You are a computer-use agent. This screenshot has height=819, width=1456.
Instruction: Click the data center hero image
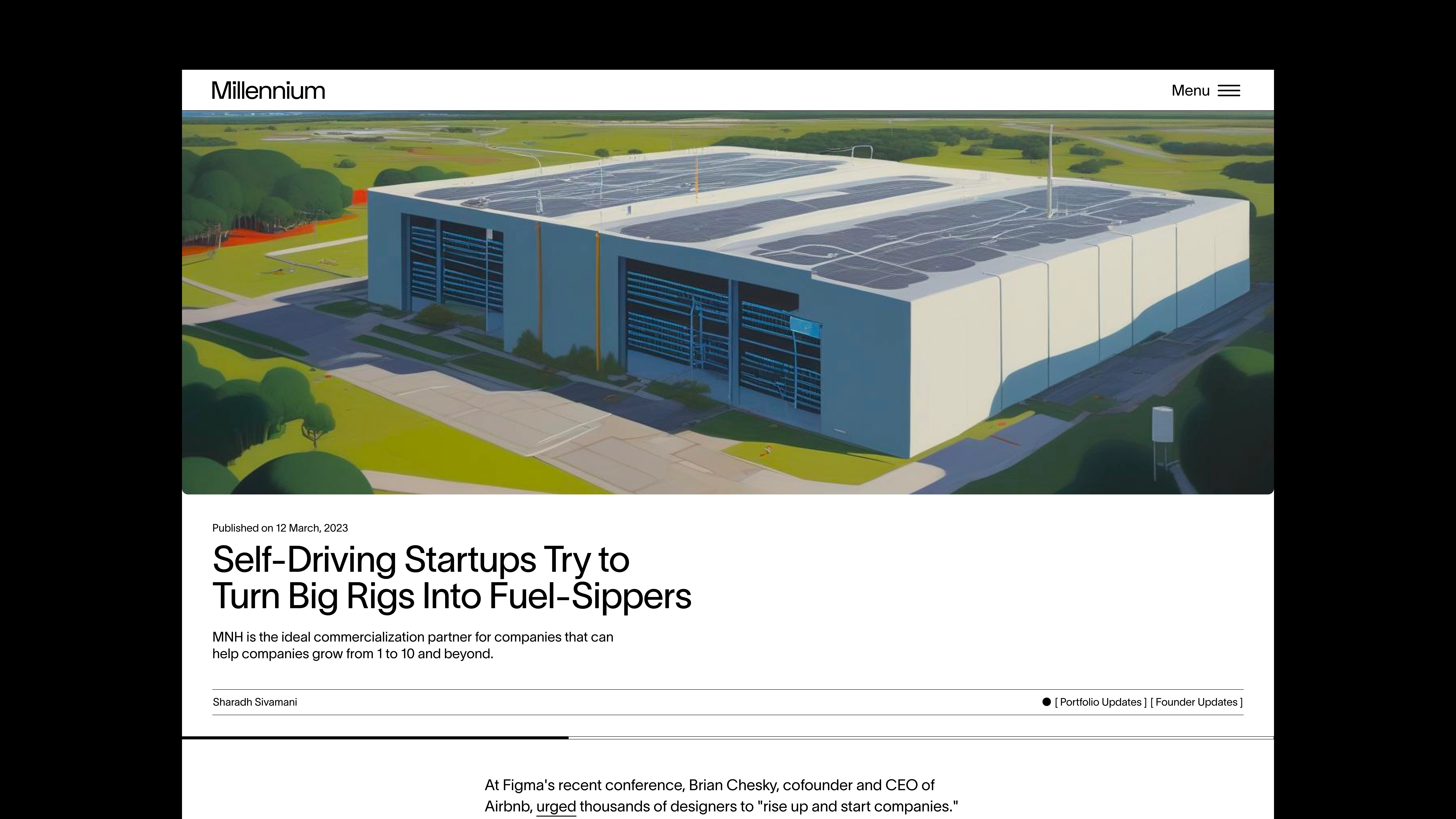pos(728,302)
